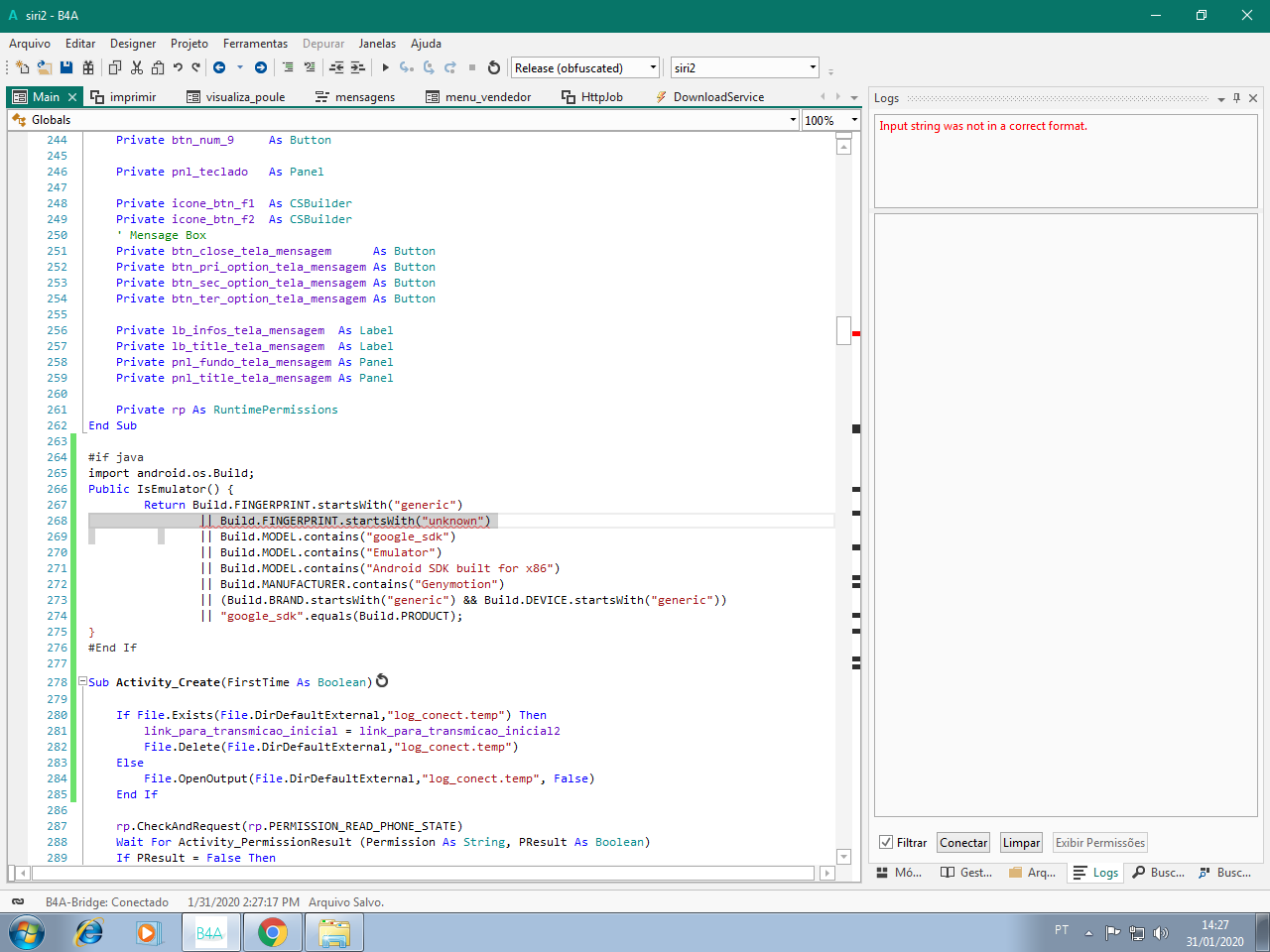
Task: Click the Save file toolbar icon
Action: [x=66, y=67]
